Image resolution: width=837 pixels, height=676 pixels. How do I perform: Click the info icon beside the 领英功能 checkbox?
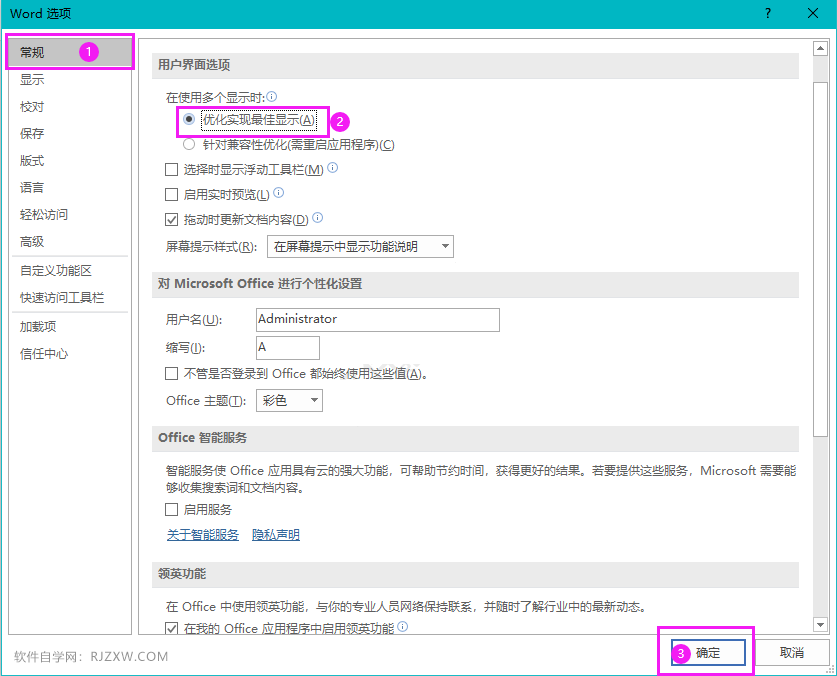[x=402, y=627]
